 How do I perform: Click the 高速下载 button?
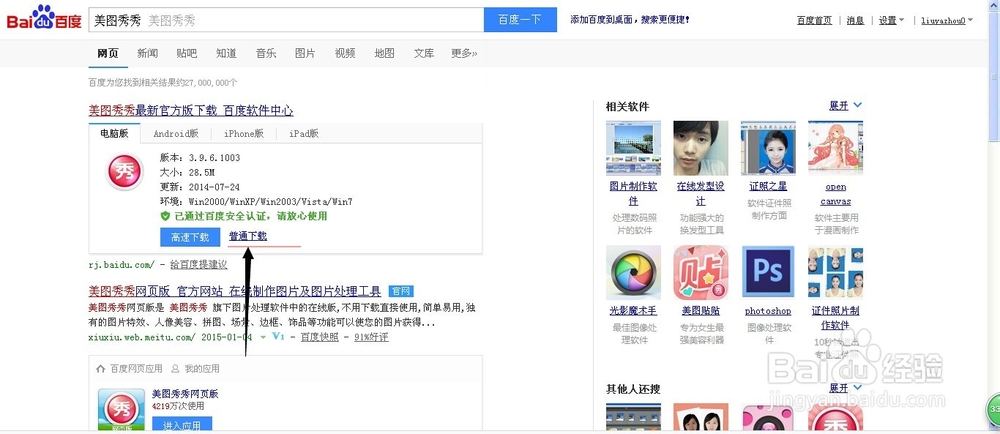(x=190, y=237)
